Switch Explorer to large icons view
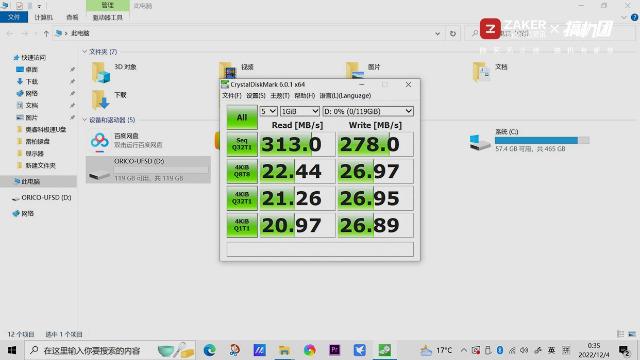The image size is (640, 360). [632, 333]
